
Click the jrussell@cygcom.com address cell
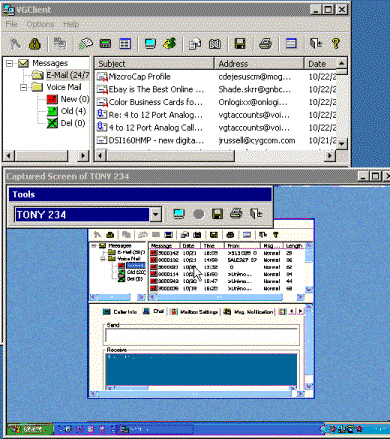[x=257, y=140]
